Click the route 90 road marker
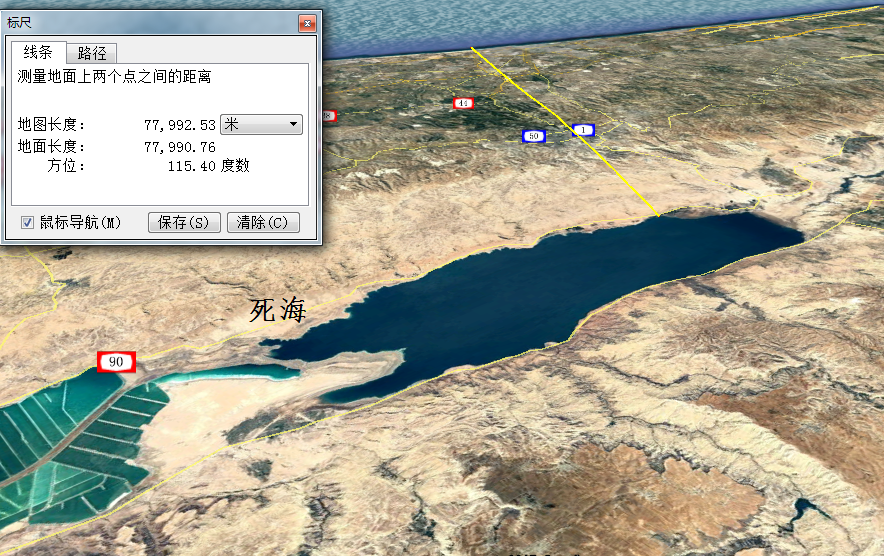Image resolution: width=884 pixels, height=556 pixels. (116, 362)
